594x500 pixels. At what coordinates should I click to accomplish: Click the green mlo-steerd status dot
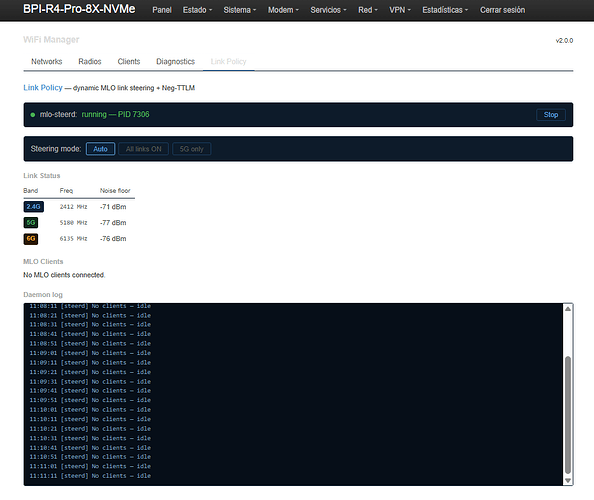(x=33, y=115)
